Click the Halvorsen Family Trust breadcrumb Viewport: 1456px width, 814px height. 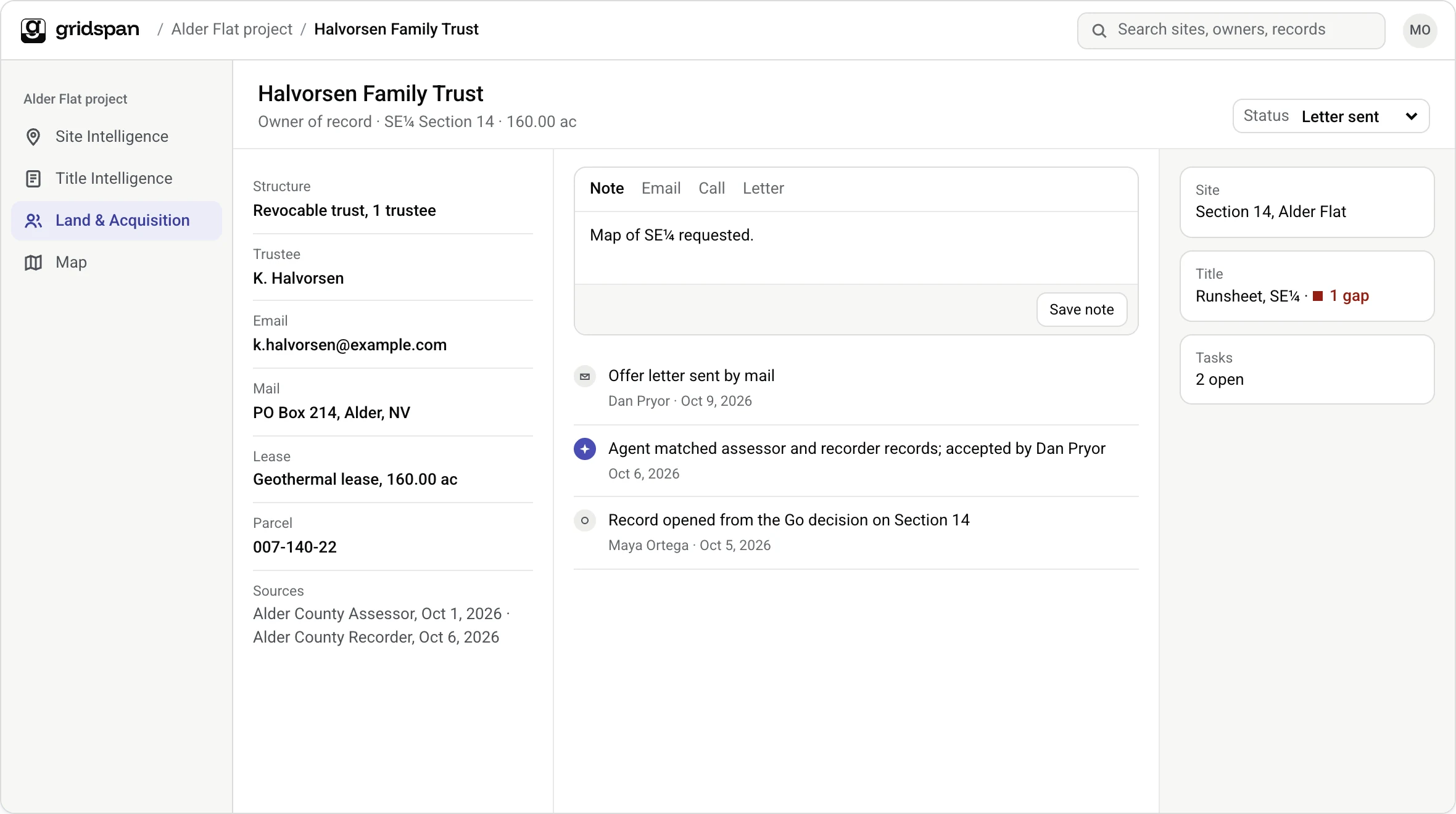396,29
